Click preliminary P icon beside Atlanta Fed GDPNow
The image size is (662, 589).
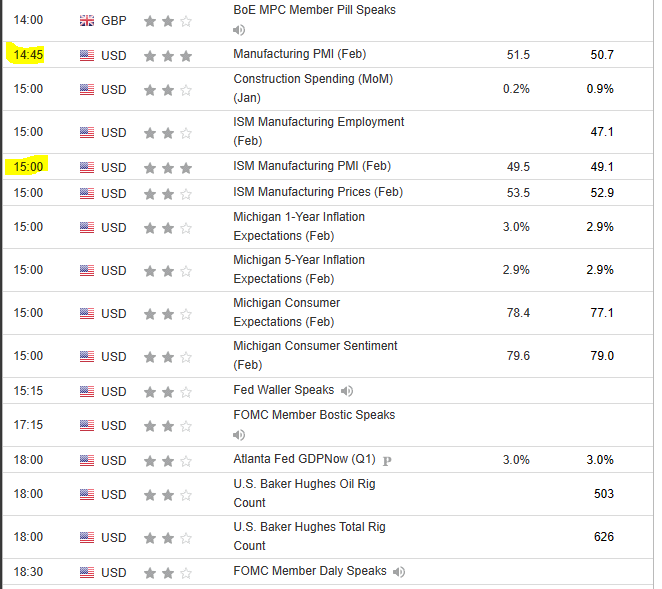click(387, 461)
